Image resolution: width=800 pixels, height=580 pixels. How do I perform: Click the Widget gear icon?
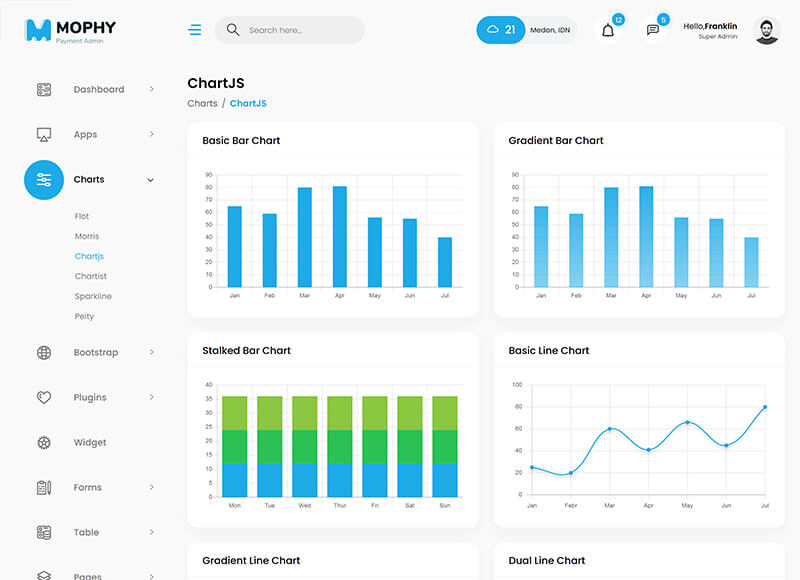[44, 443]
